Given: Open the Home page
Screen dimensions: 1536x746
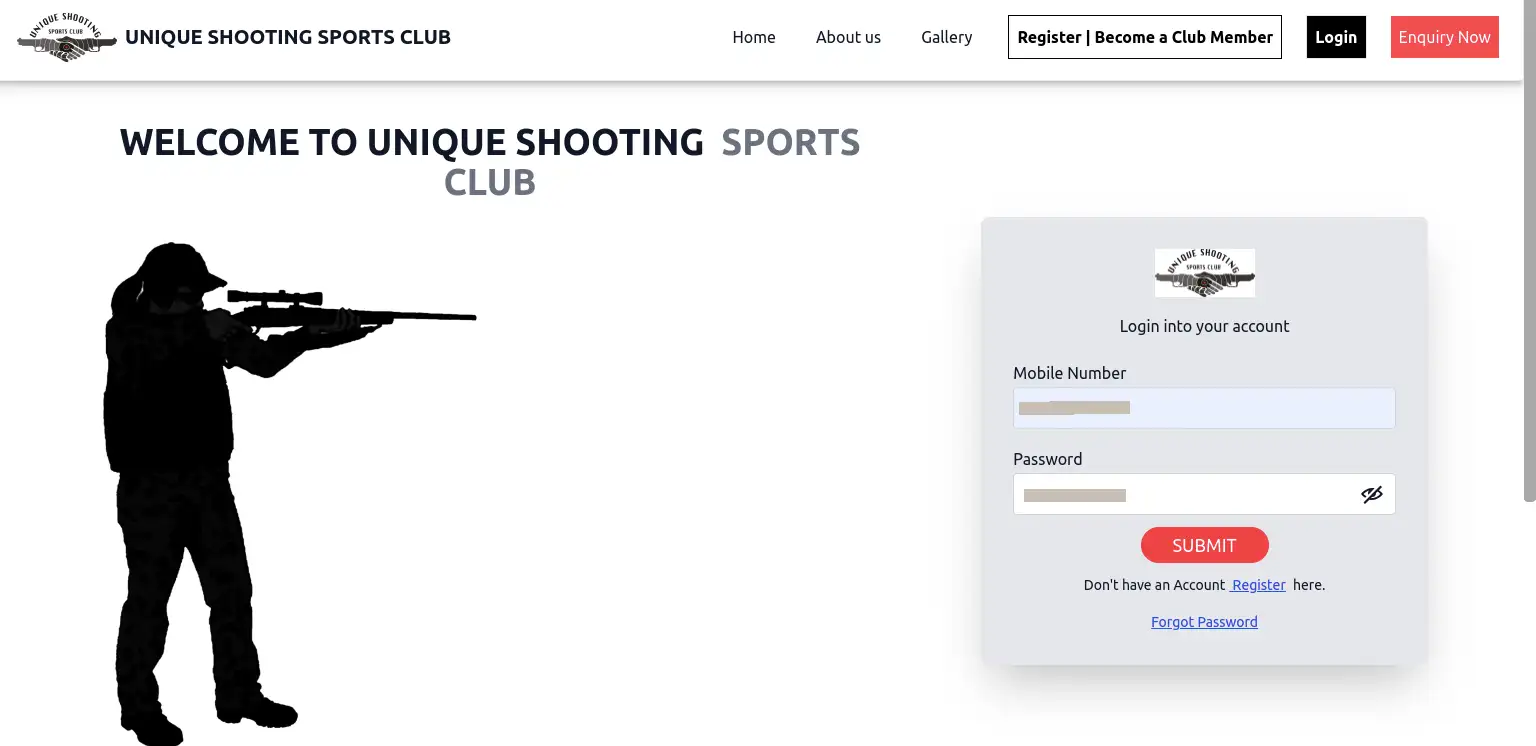Looking at the screenshot, I should click(x=753, y=38).
